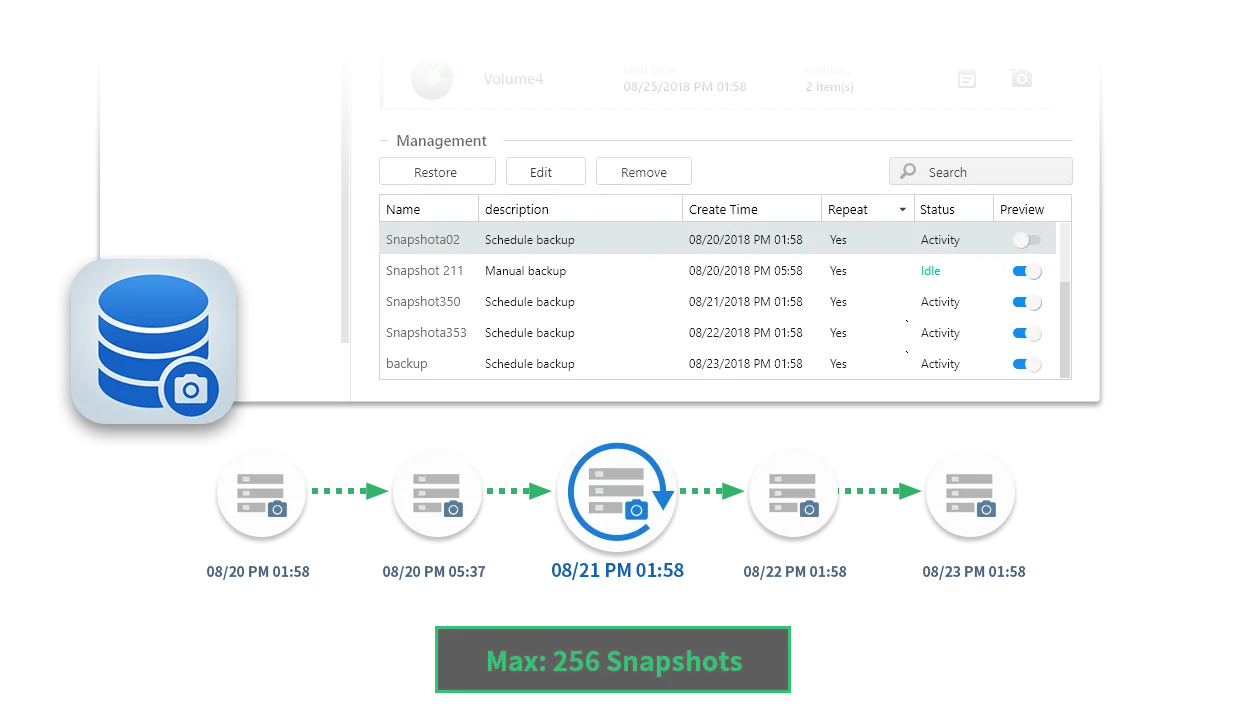Select the Snapshota02 row name

pos(423,240)
